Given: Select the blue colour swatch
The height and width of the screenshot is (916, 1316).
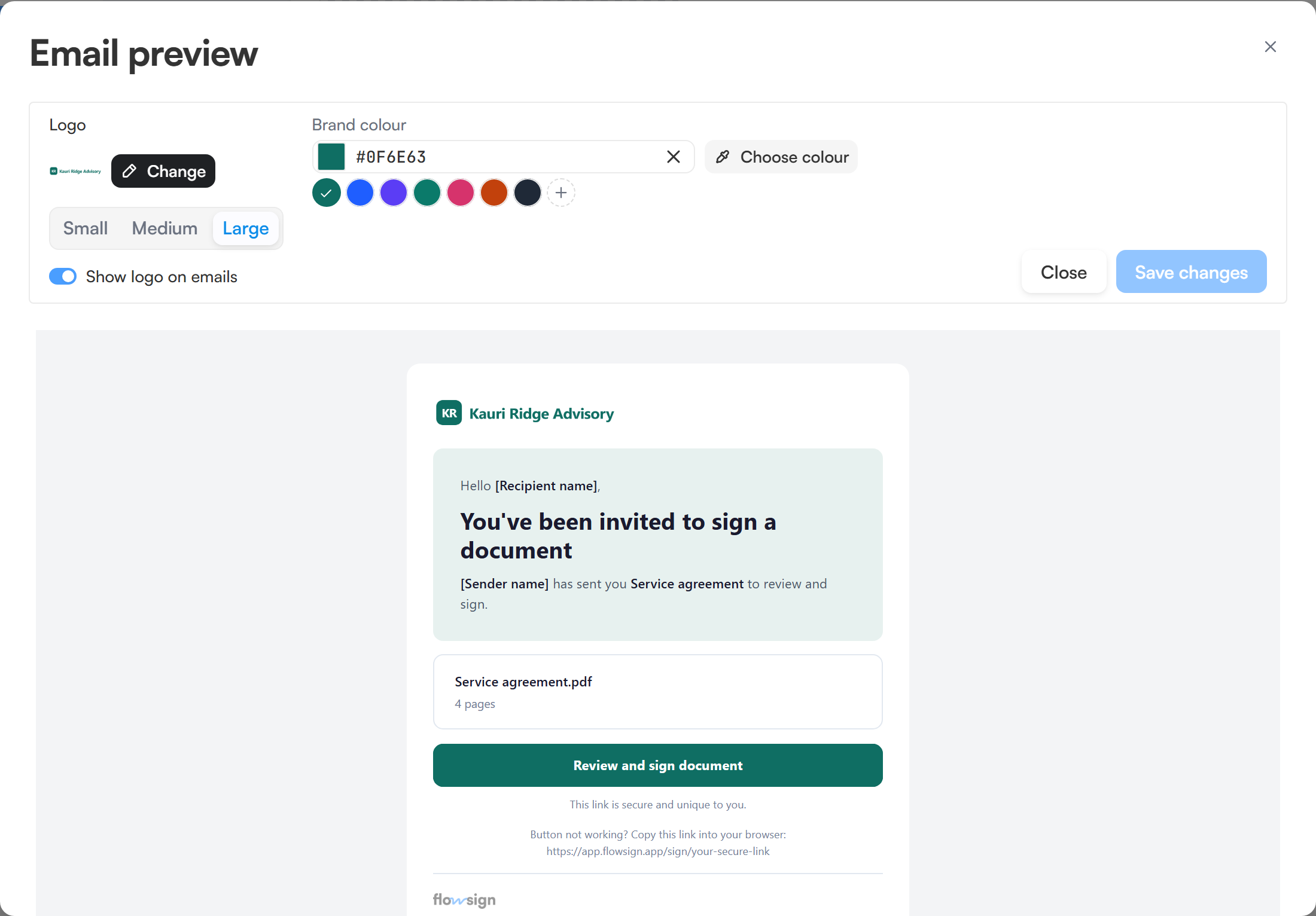Looking at the screenshot, I should (360, 193).
